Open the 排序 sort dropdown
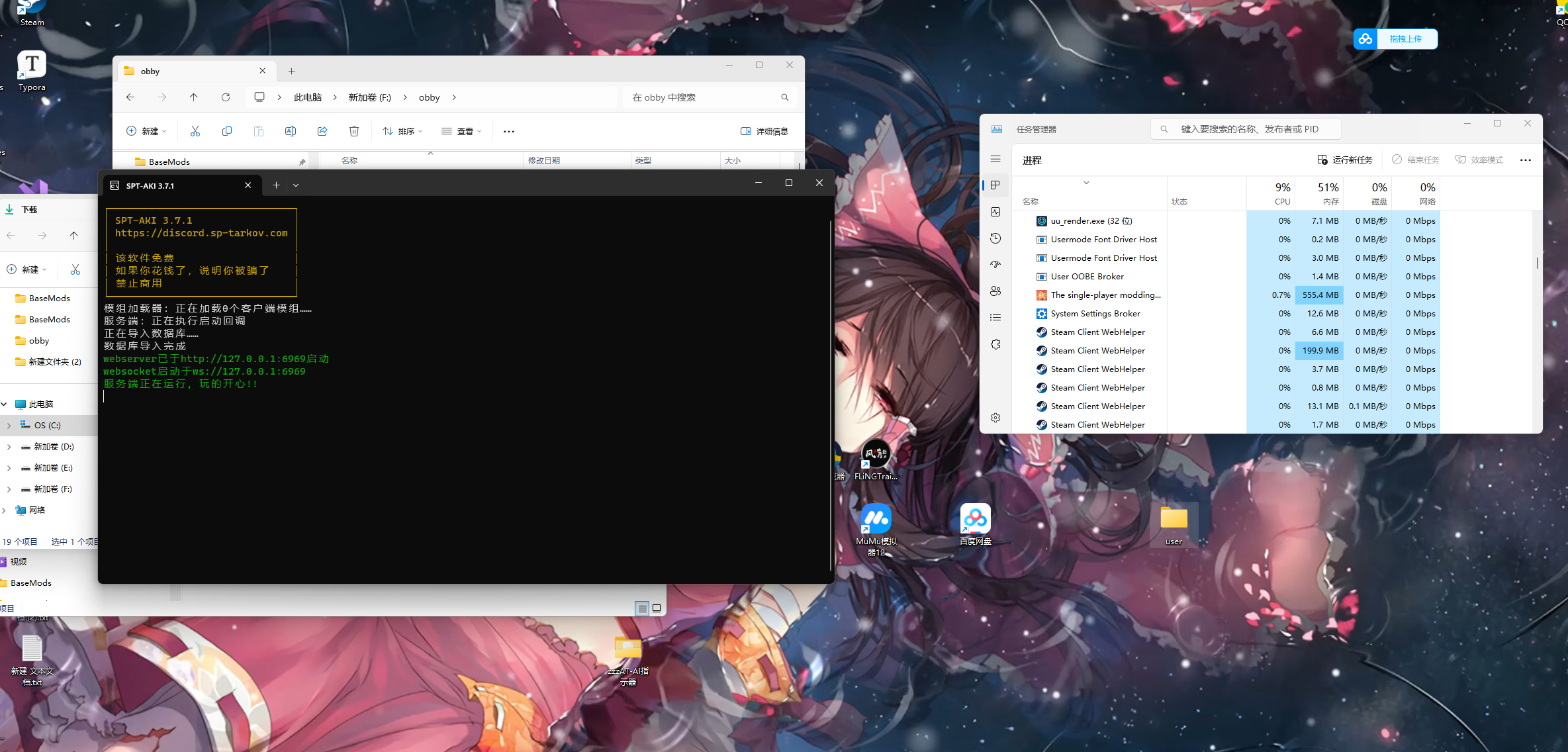 [x=402, y=131]
